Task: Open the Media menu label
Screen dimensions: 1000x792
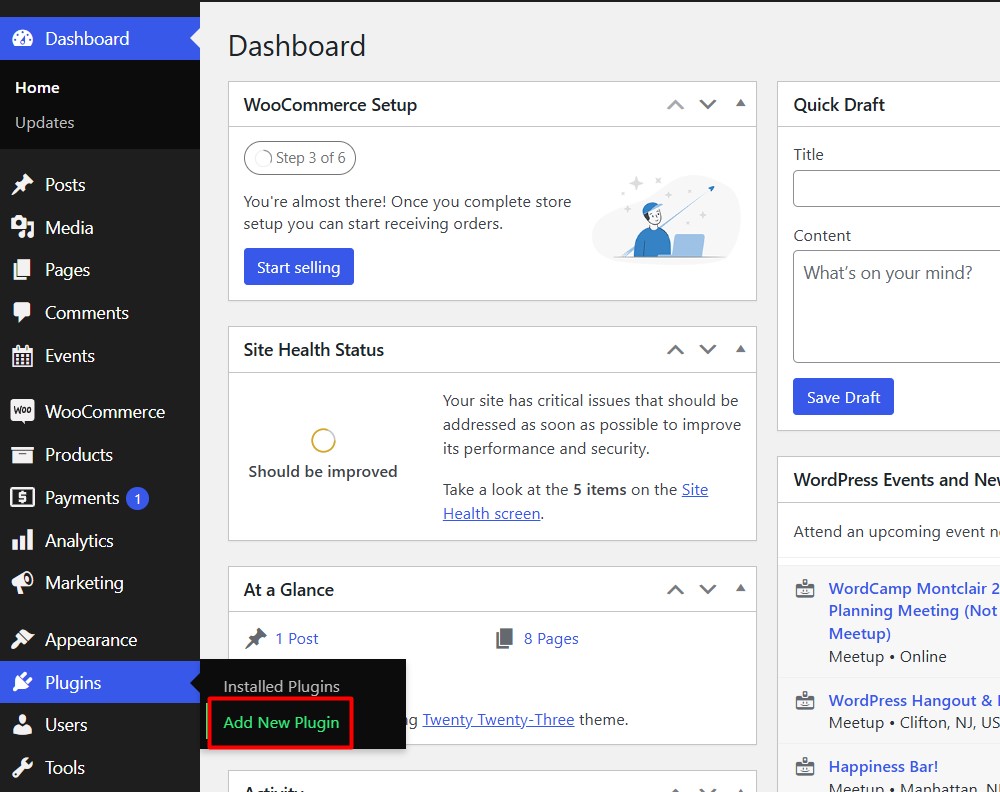Action: (x=69, y=228)
